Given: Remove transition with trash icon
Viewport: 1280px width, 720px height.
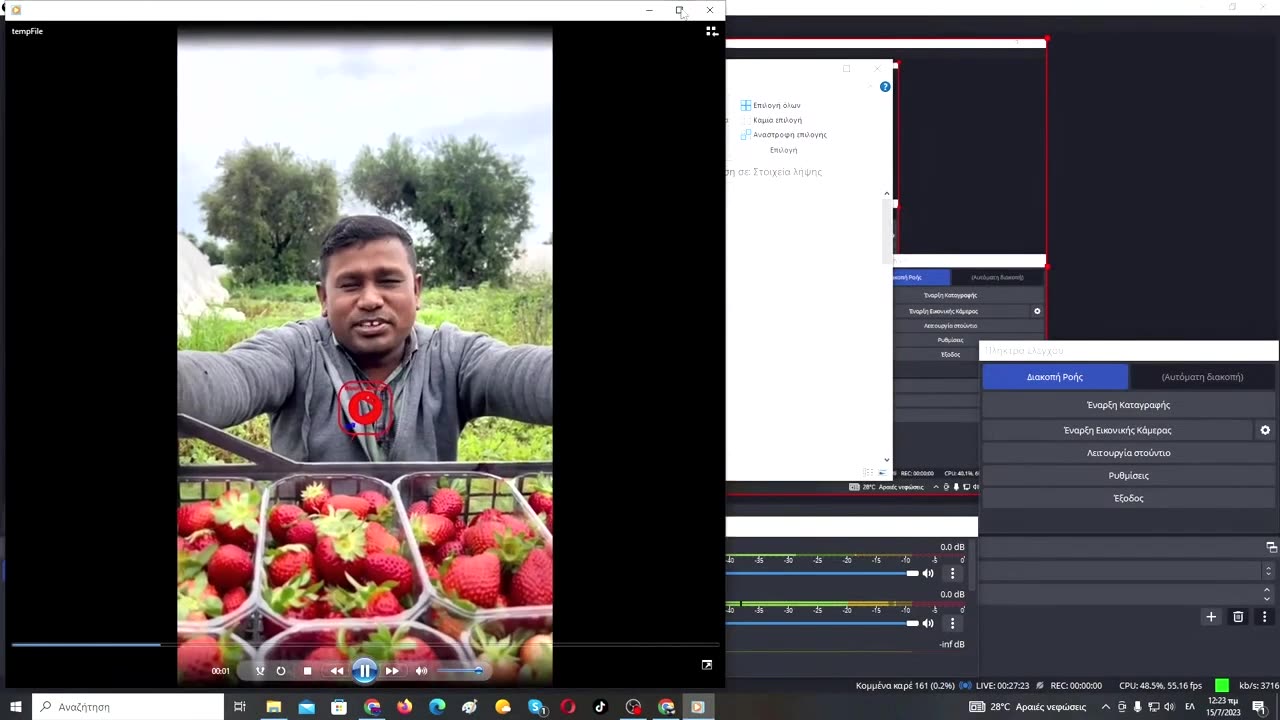Looking at the screenshot, I should pyautogui.click(x=1238, y=617).
